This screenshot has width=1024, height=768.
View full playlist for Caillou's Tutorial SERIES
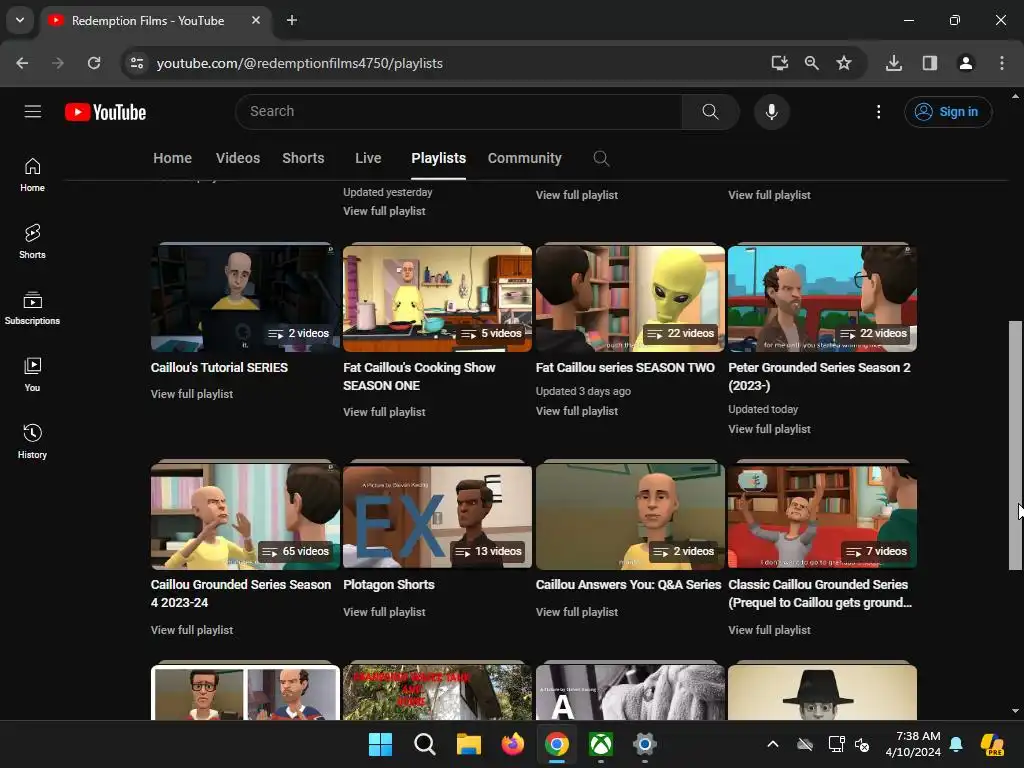click(x=192, y=394)
